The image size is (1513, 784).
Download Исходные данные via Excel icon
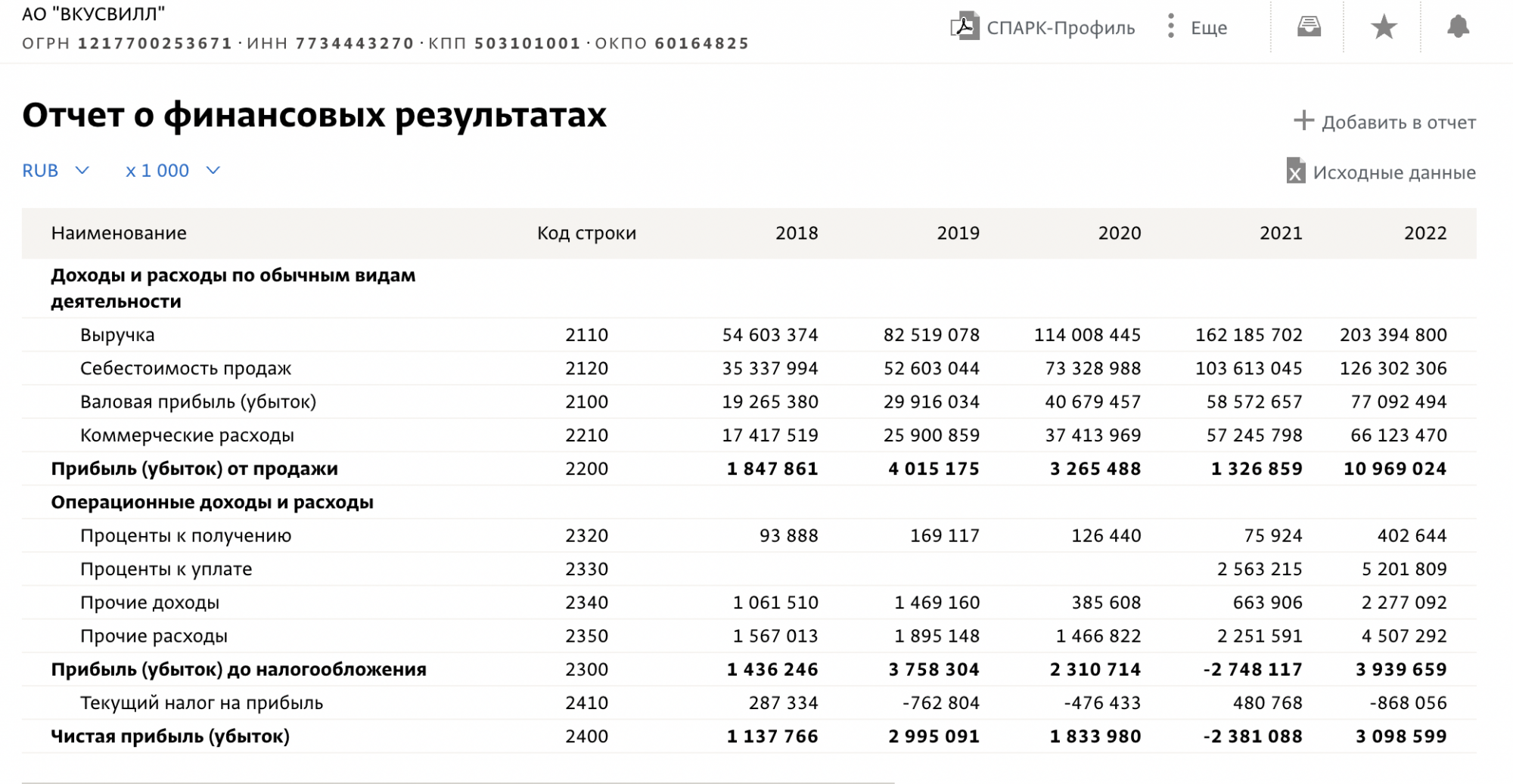[x=1295, y=172]
